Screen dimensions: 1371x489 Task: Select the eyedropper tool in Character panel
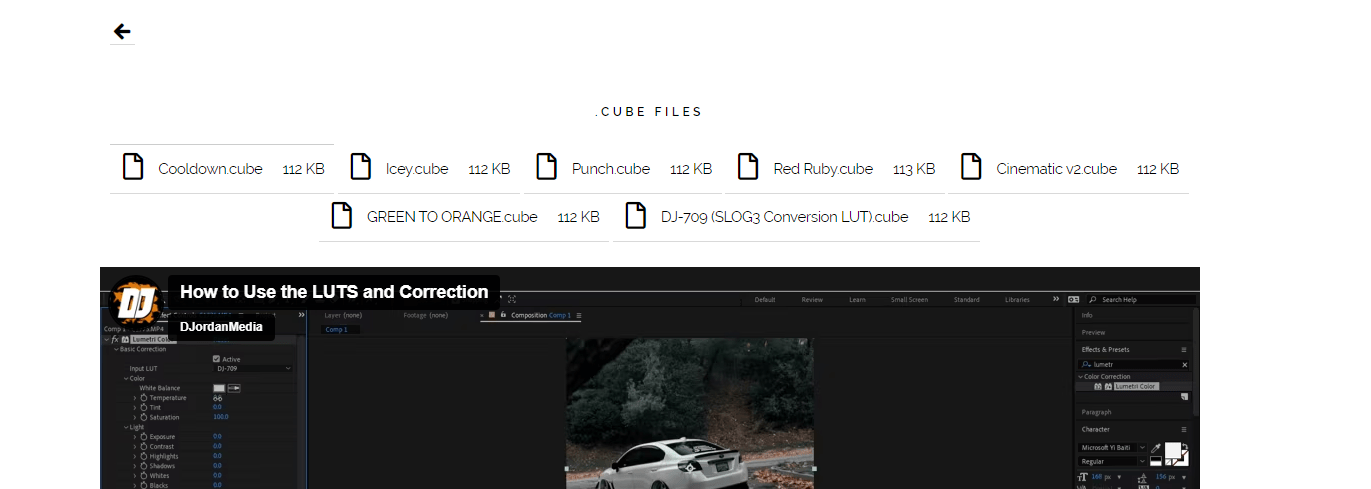tap(1156, 448)
